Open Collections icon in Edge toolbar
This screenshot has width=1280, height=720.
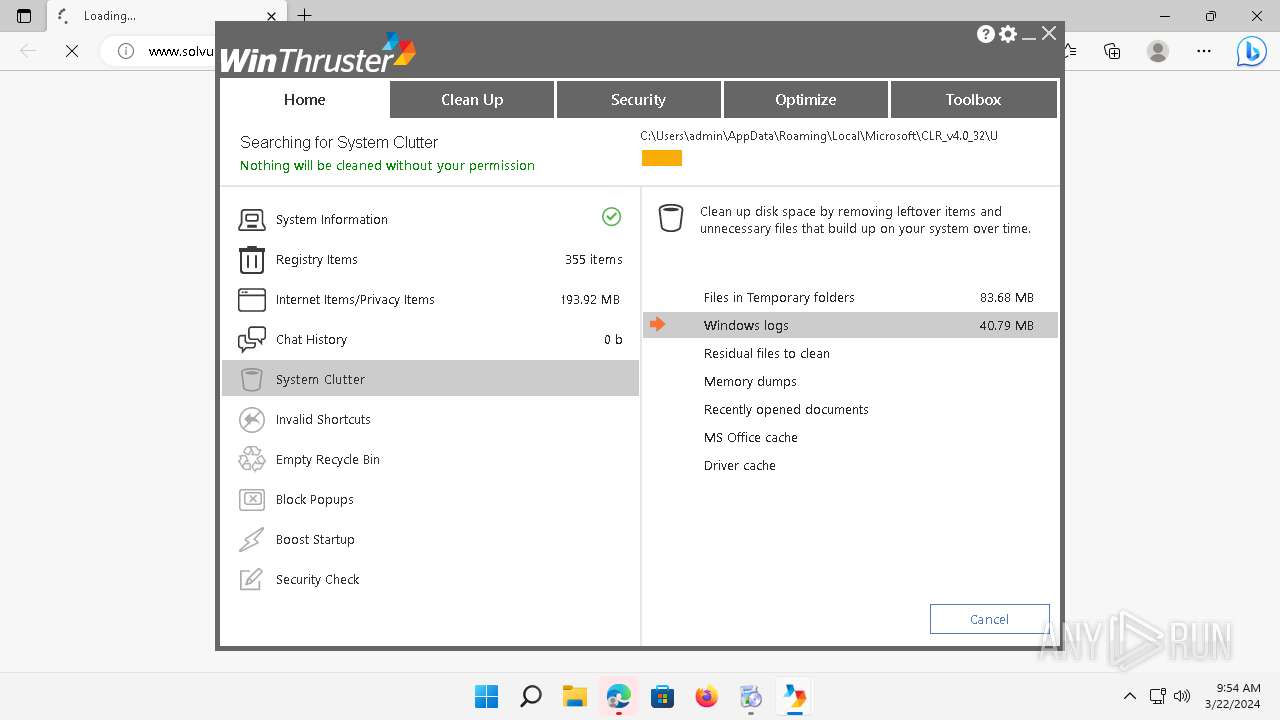click(1112, 51)
